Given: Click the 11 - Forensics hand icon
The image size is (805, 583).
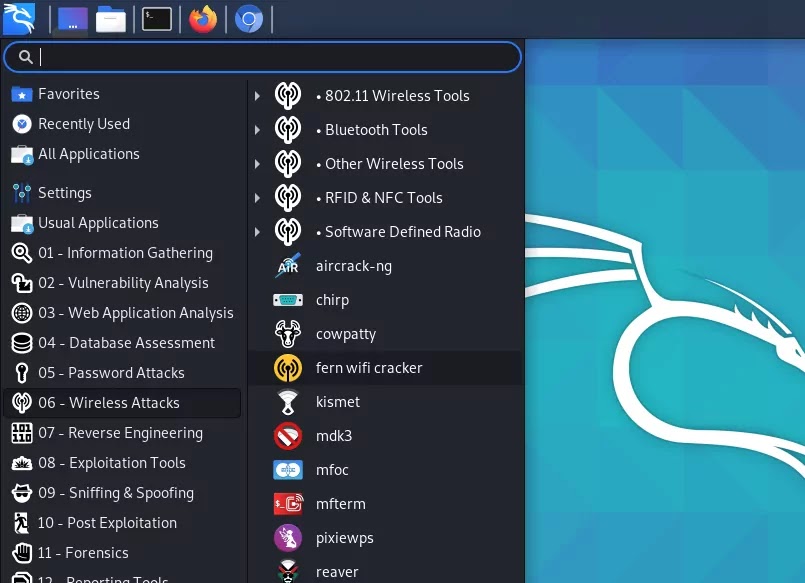Looking at the screenshot, I should tap(22, 553).
